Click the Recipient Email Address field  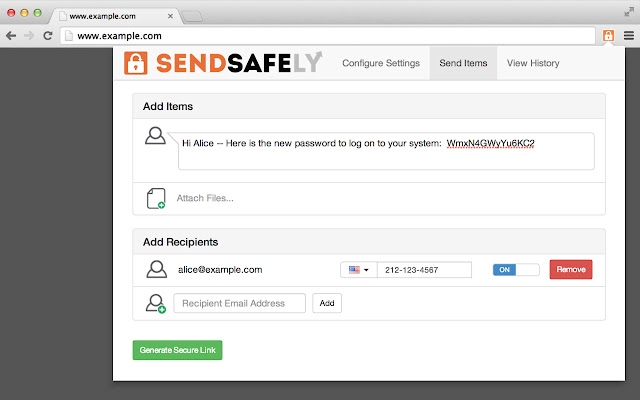point(240,303)
